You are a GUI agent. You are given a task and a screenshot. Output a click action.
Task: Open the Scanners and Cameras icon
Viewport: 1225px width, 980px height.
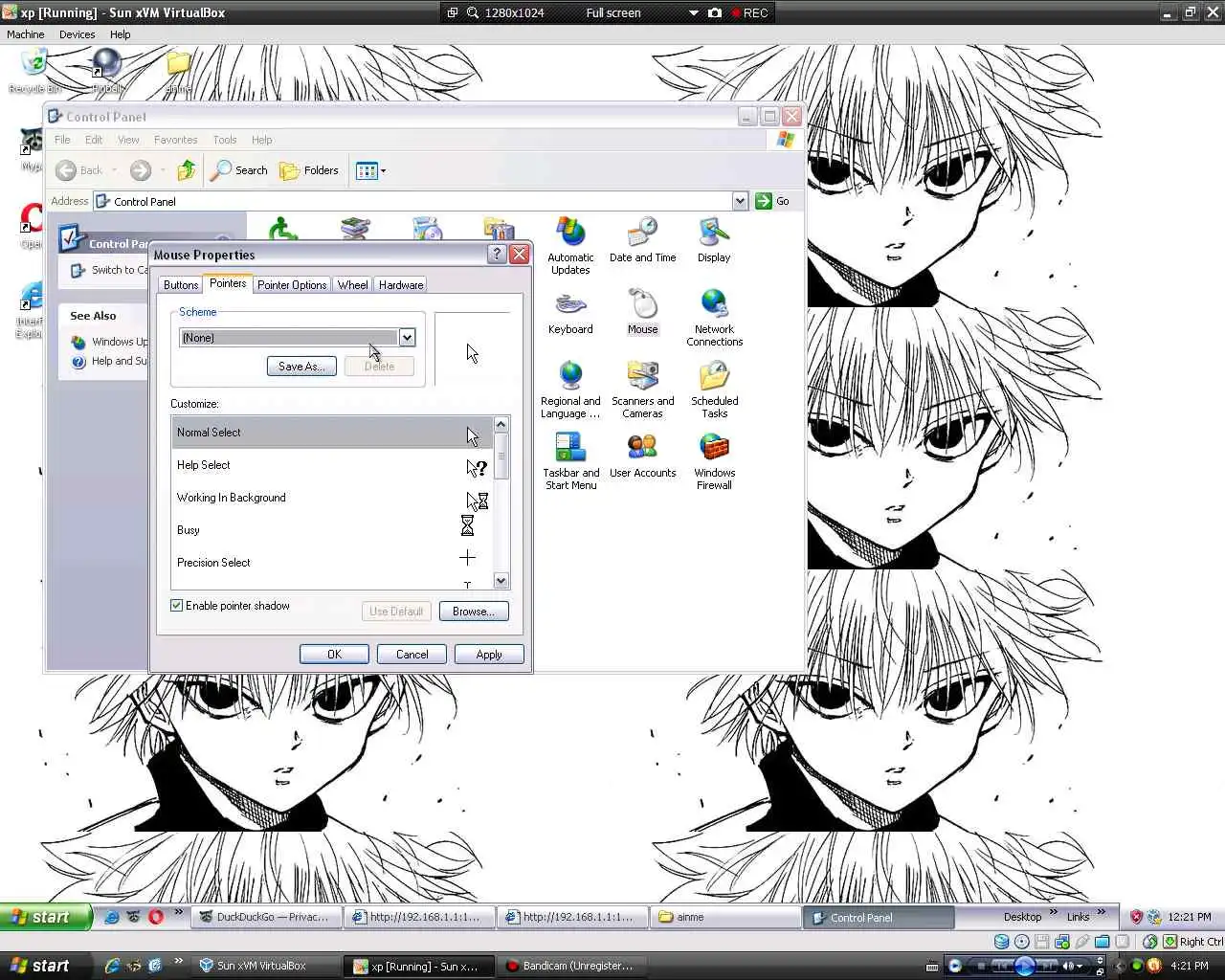(642, 390)
